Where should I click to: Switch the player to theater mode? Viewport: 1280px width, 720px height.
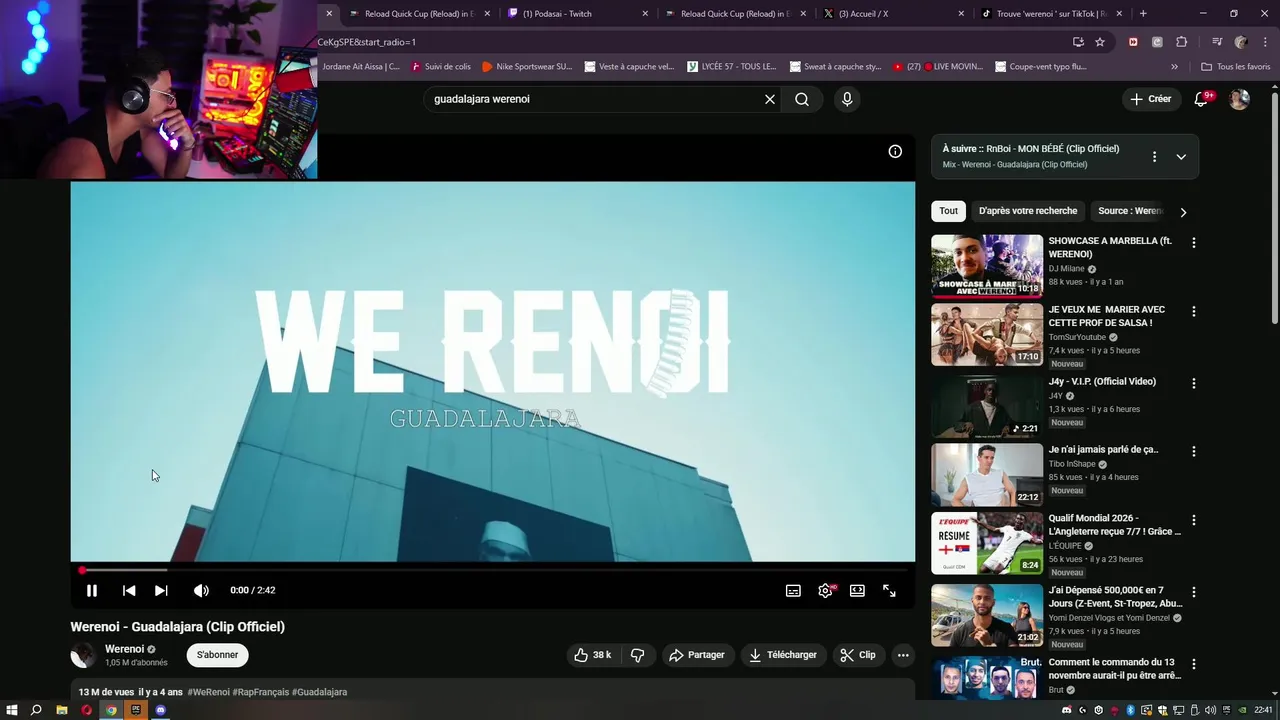coord(857,590)
